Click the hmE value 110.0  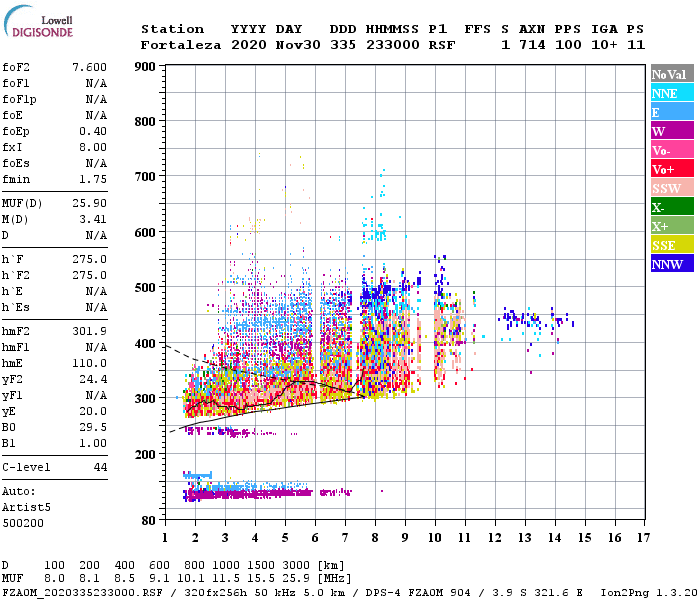[x=90, y=363]
